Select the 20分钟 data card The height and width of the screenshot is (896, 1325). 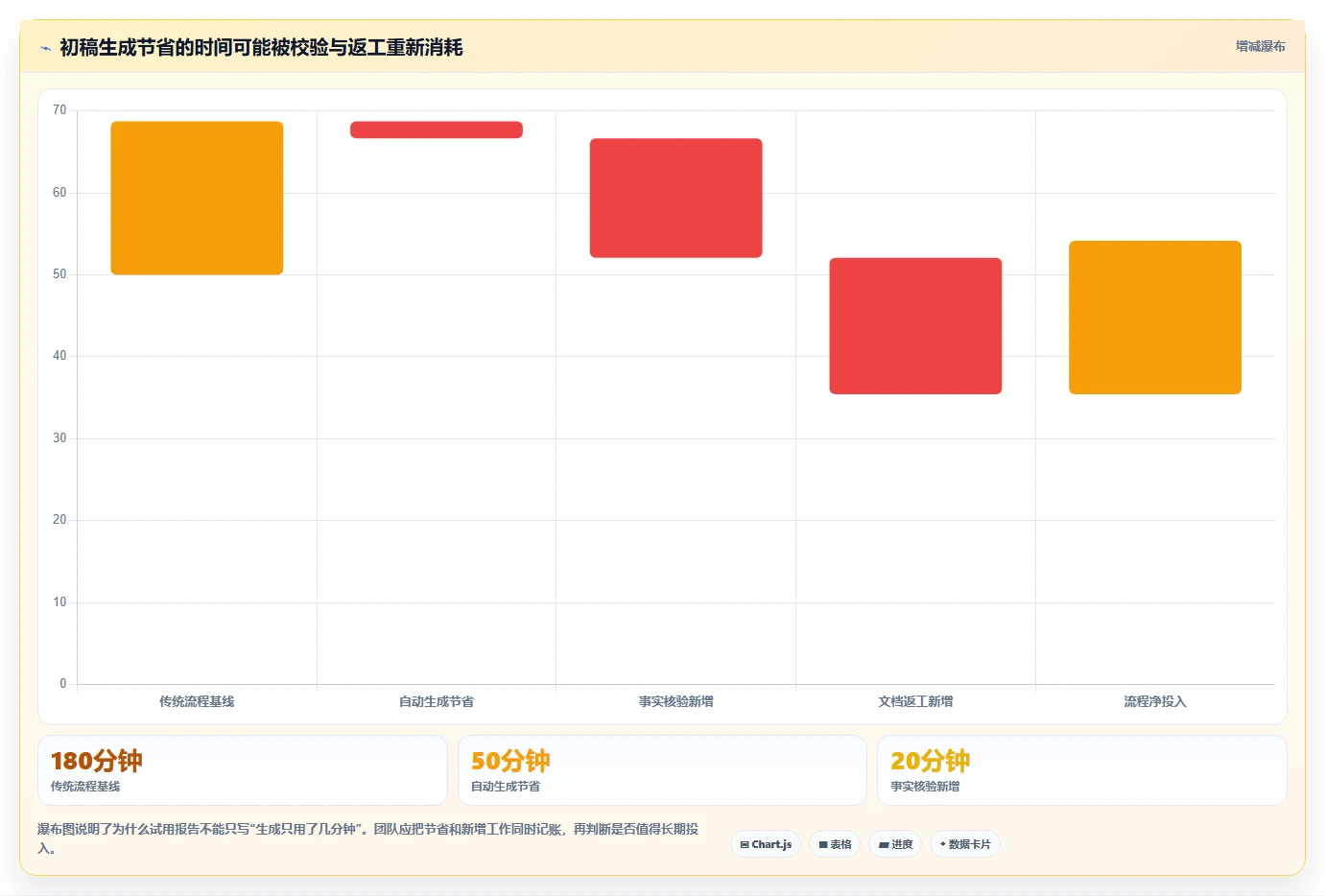tap(1082, 770)
